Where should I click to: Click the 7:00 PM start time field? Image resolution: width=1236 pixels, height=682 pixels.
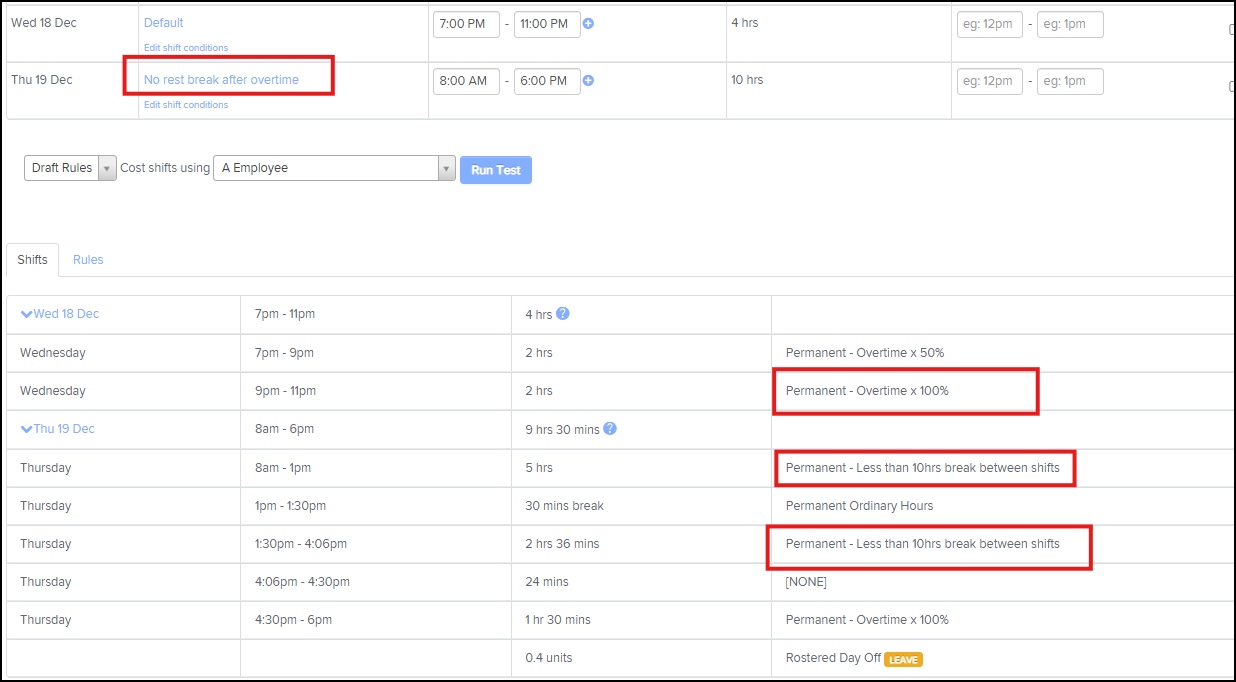point(466,24)
